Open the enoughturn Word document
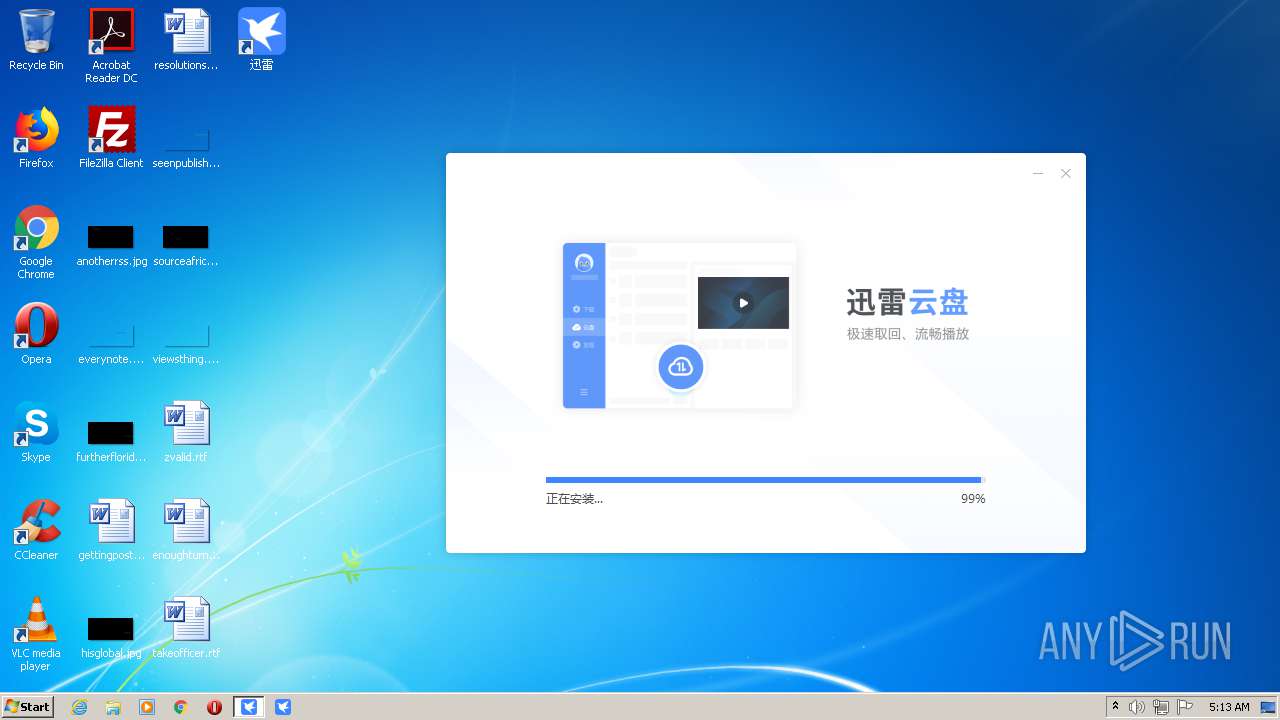This screenshot has height=720, width=1280. (186, 530)
